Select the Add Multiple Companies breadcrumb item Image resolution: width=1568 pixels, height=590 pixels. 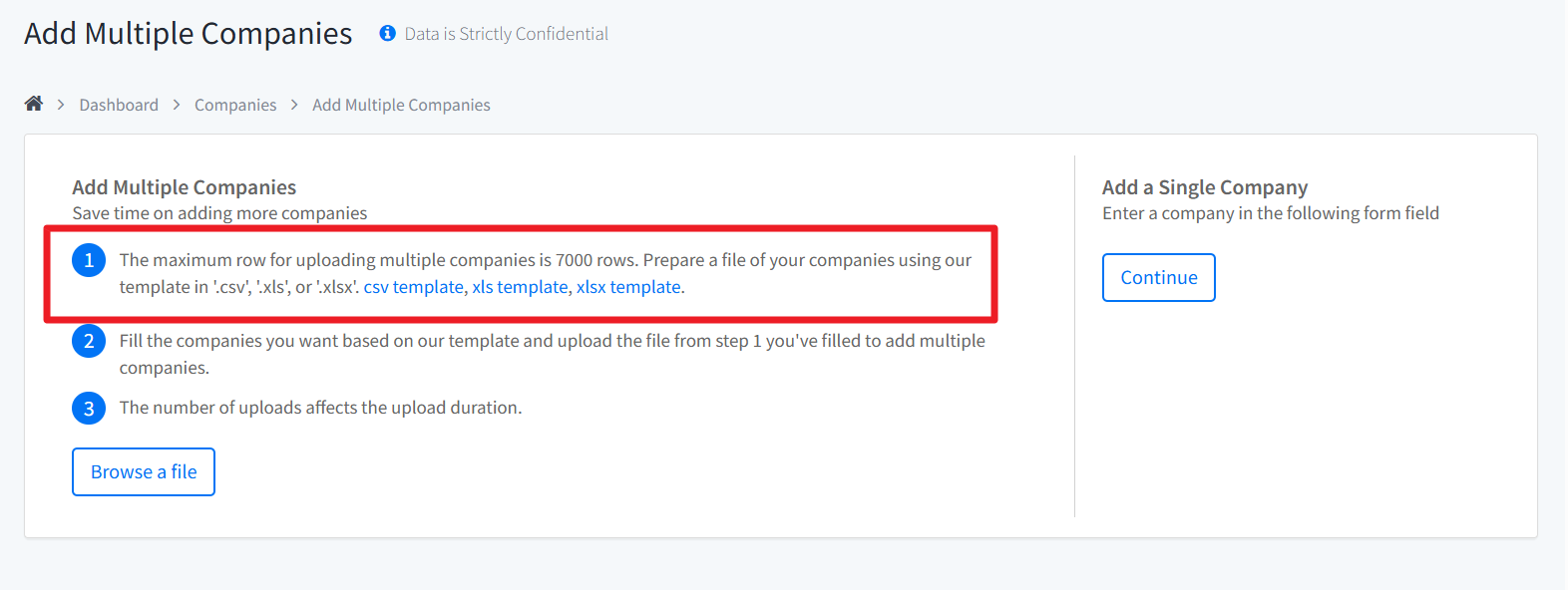tap(401, 105)
